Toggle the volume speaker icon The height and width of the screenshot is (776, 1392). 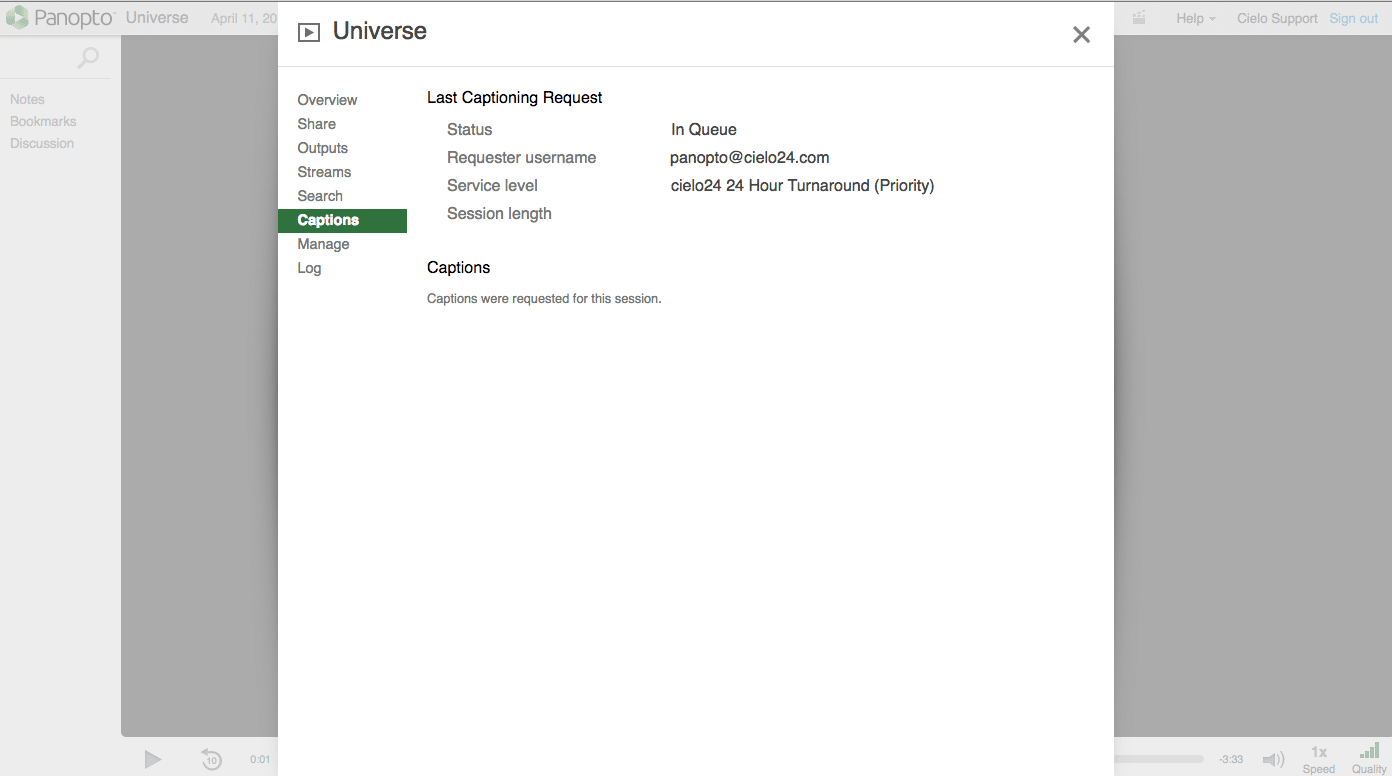(x=1273, y=759)
